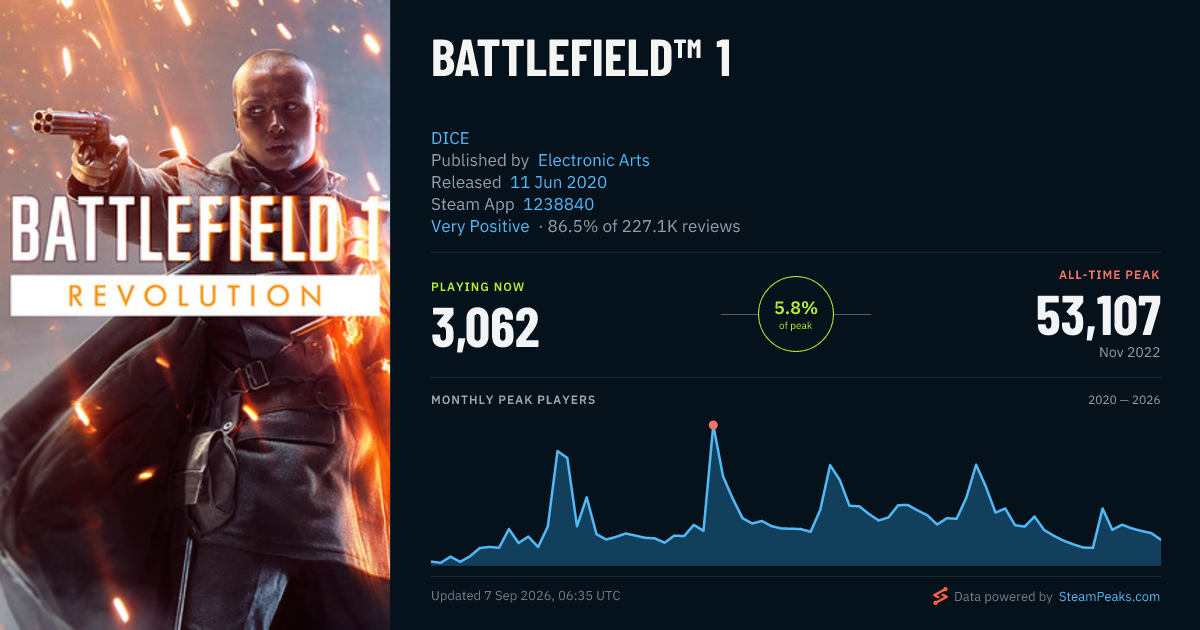1200x630 pixels.
Task: Click the Nov 2022 peak date label
Action: [1129, 353]
